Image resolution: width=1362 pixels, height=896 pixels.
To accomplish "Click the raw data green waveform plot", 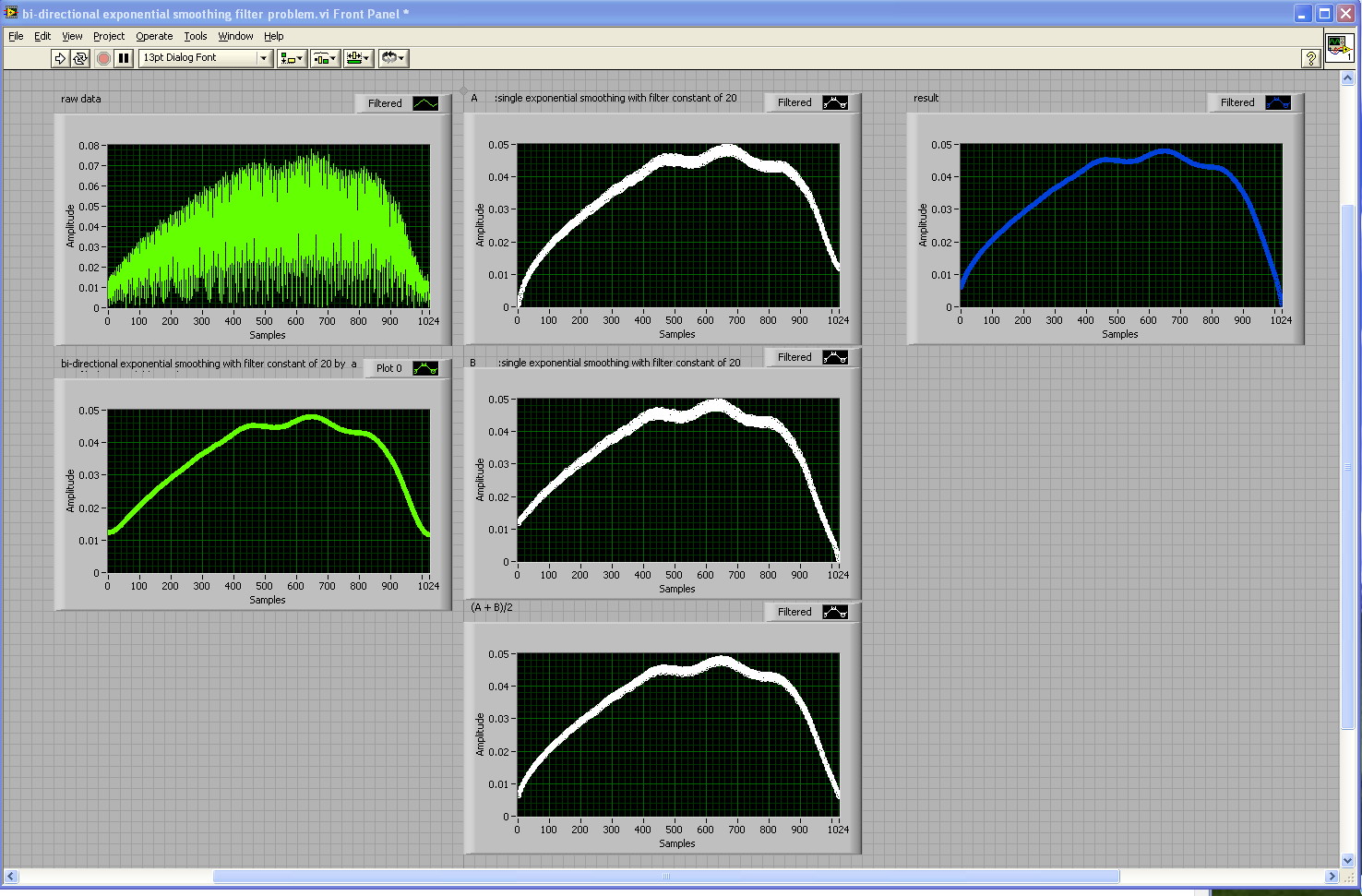I will click(x=269, y=226).
